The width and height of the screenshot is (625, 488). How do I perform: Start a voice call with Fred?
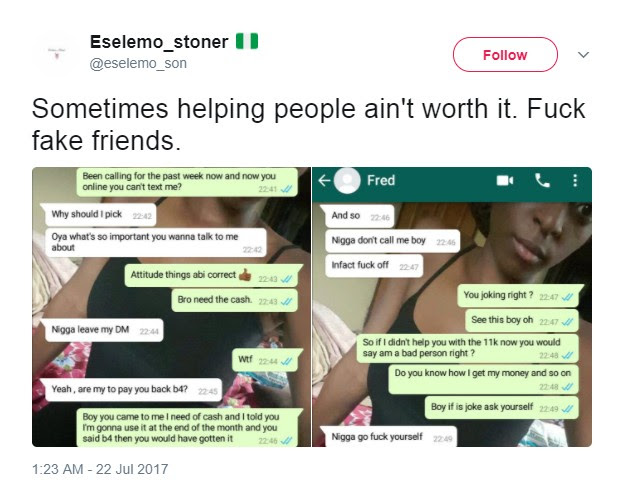tap(542, 181)
